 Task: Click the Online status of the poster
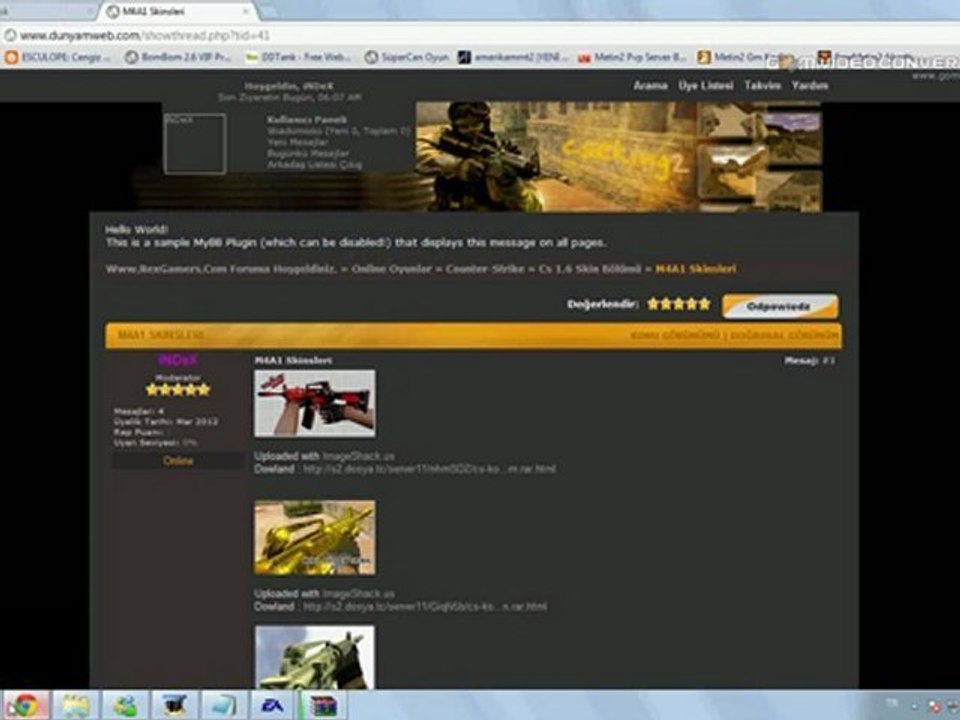(178, 461)
